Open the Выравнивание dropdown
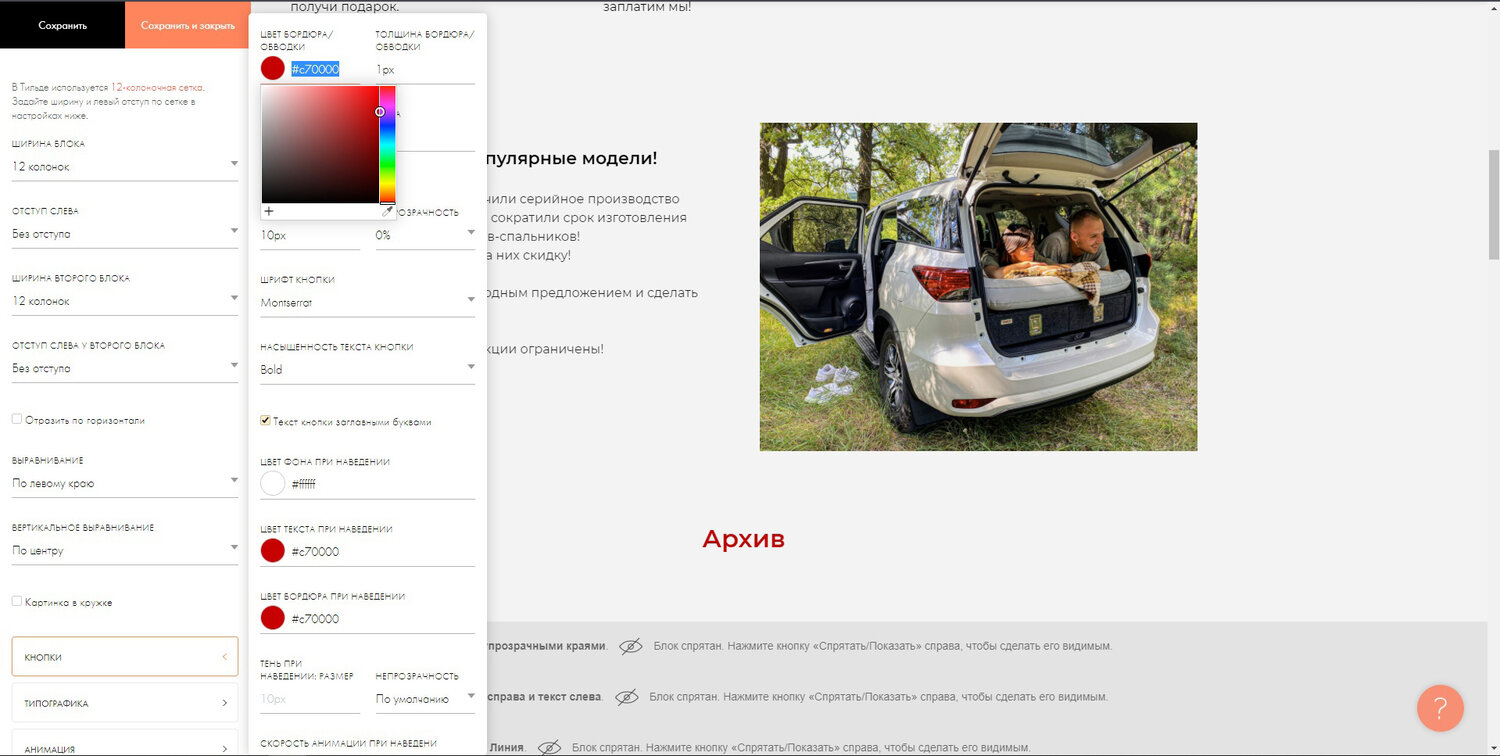The width and height of the screenshot is (1500, 756). click(125, 483)
